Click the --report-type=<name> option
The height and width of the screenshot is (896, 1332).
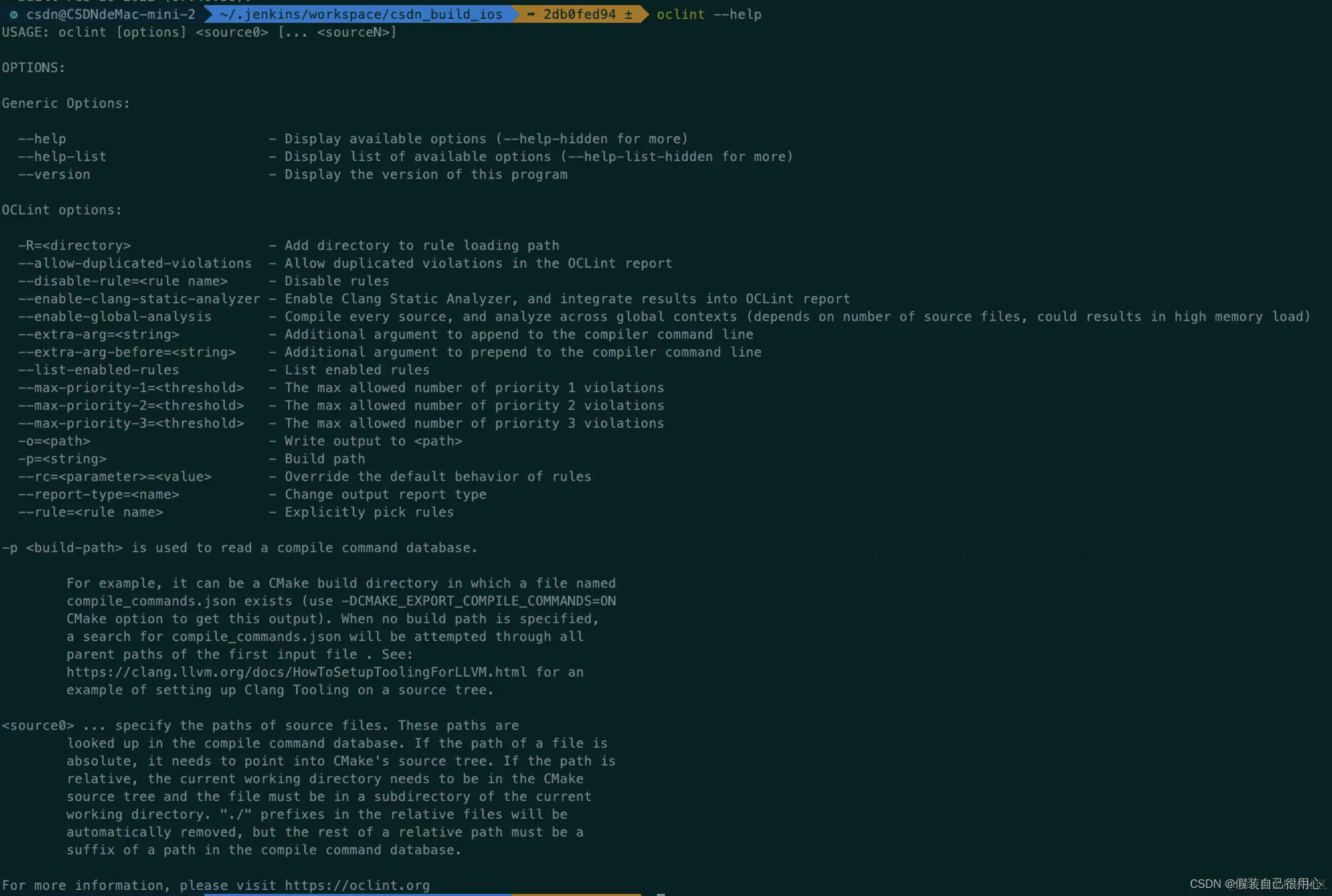click(x=98, y=495)
